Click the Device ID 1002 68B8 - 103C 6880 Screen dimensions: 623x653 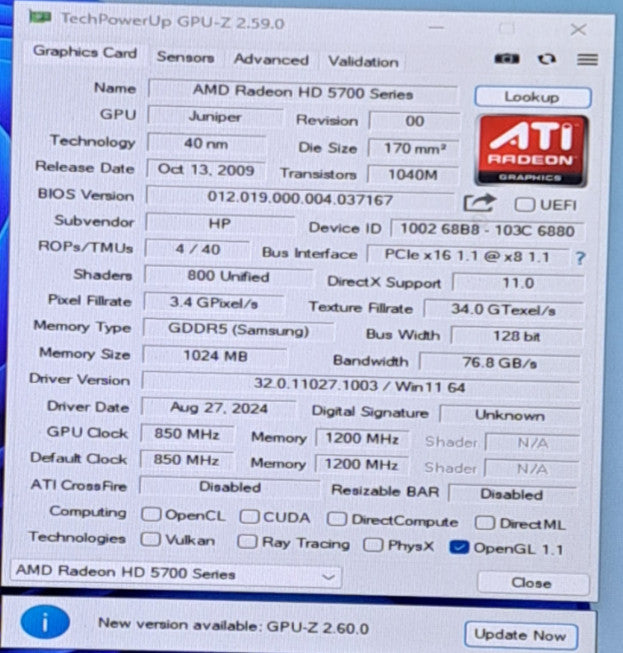coord(487,230)
